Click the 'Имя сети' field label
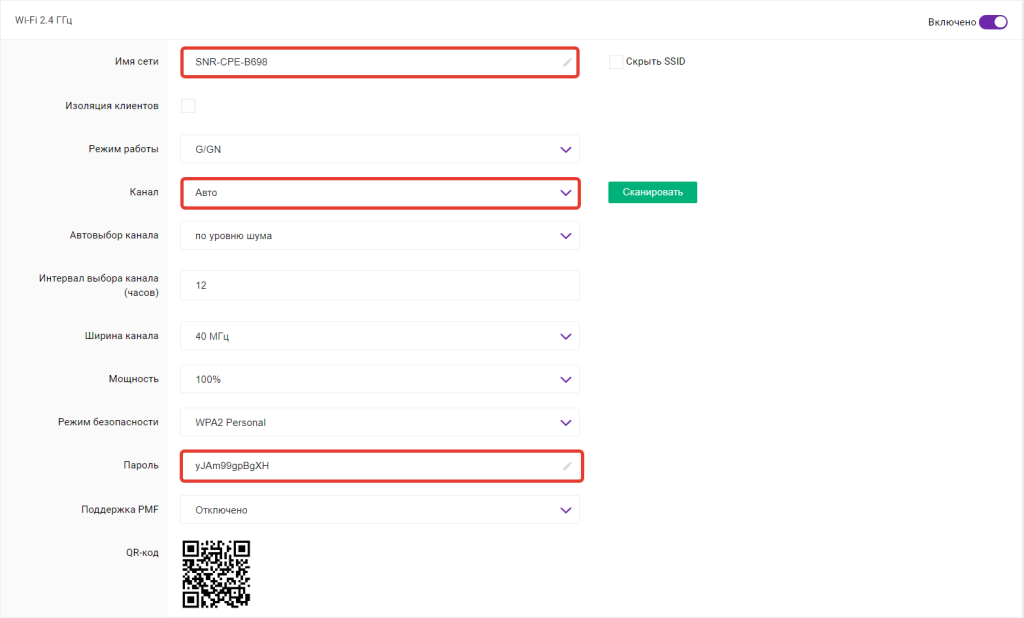 (136, 61)
